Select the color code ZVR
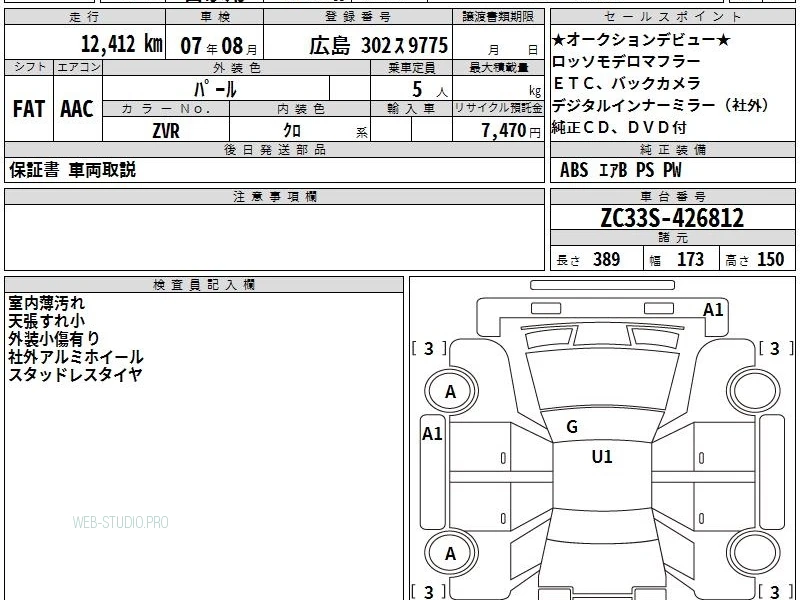The height and width of the screenshot is (600, 800). [x=166, y=131]
